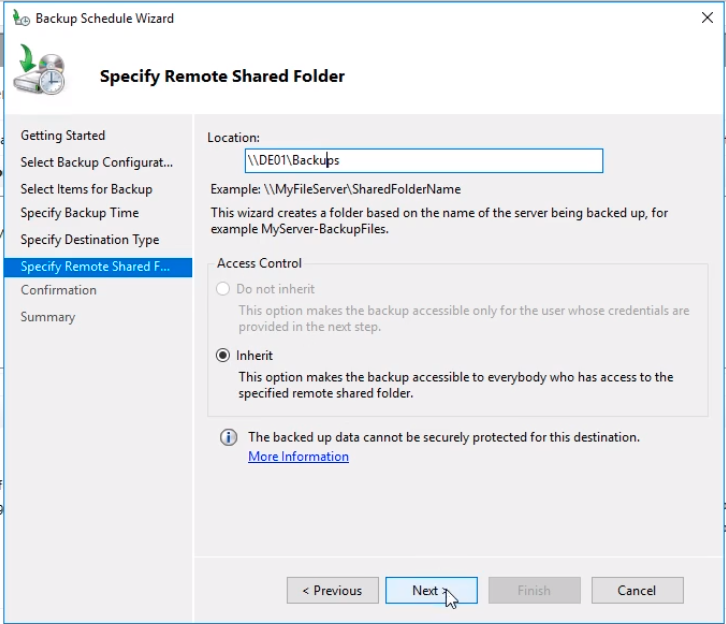The width and height of the screenshot is (726, 624).
Task: Click the example path \\MyFileServer\SharedFolderName text
Action: [362, 189]
